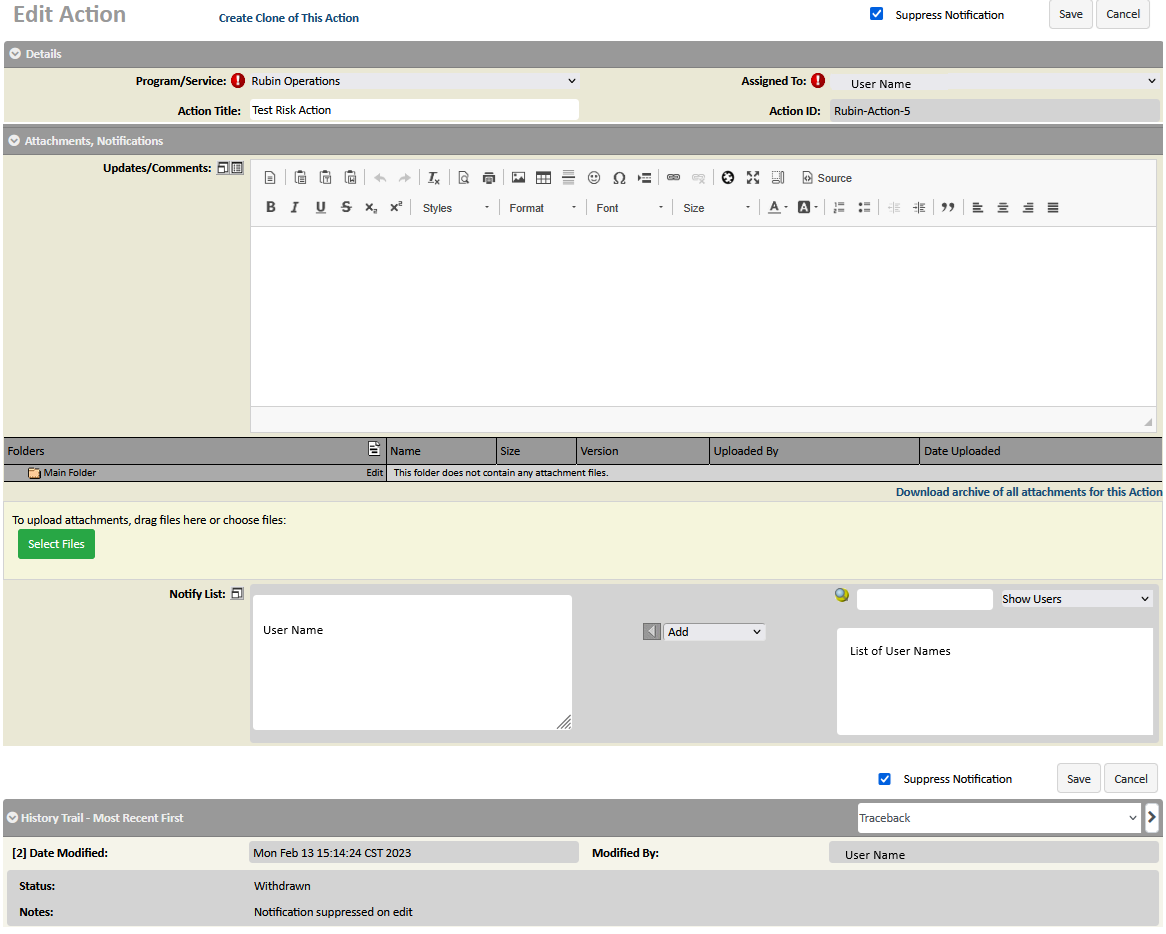Open the text color picker
Screen dimensions: 1166x934
pyautogui.click(x=778, y=208)
